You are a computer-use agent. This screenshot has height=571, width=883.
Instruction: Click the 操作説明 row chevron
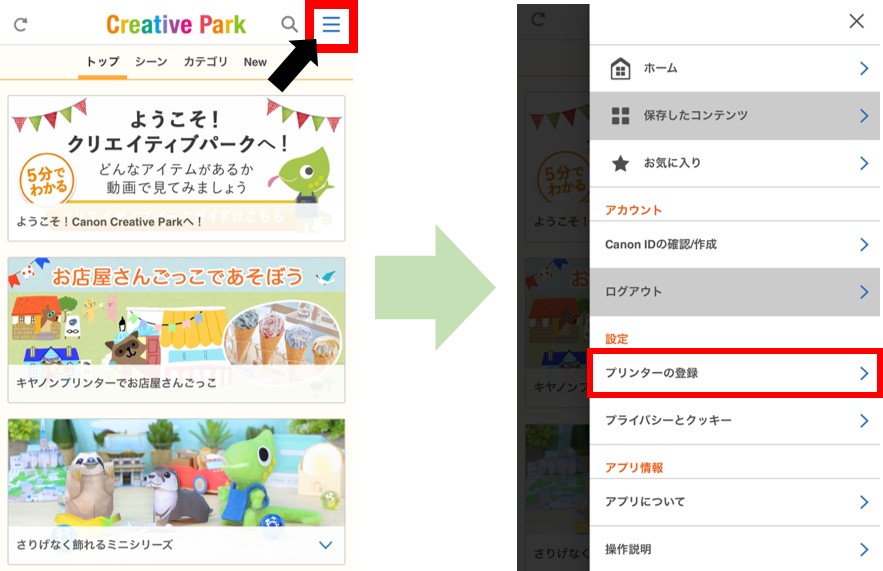pyautogui.click(x=864, y=550)
